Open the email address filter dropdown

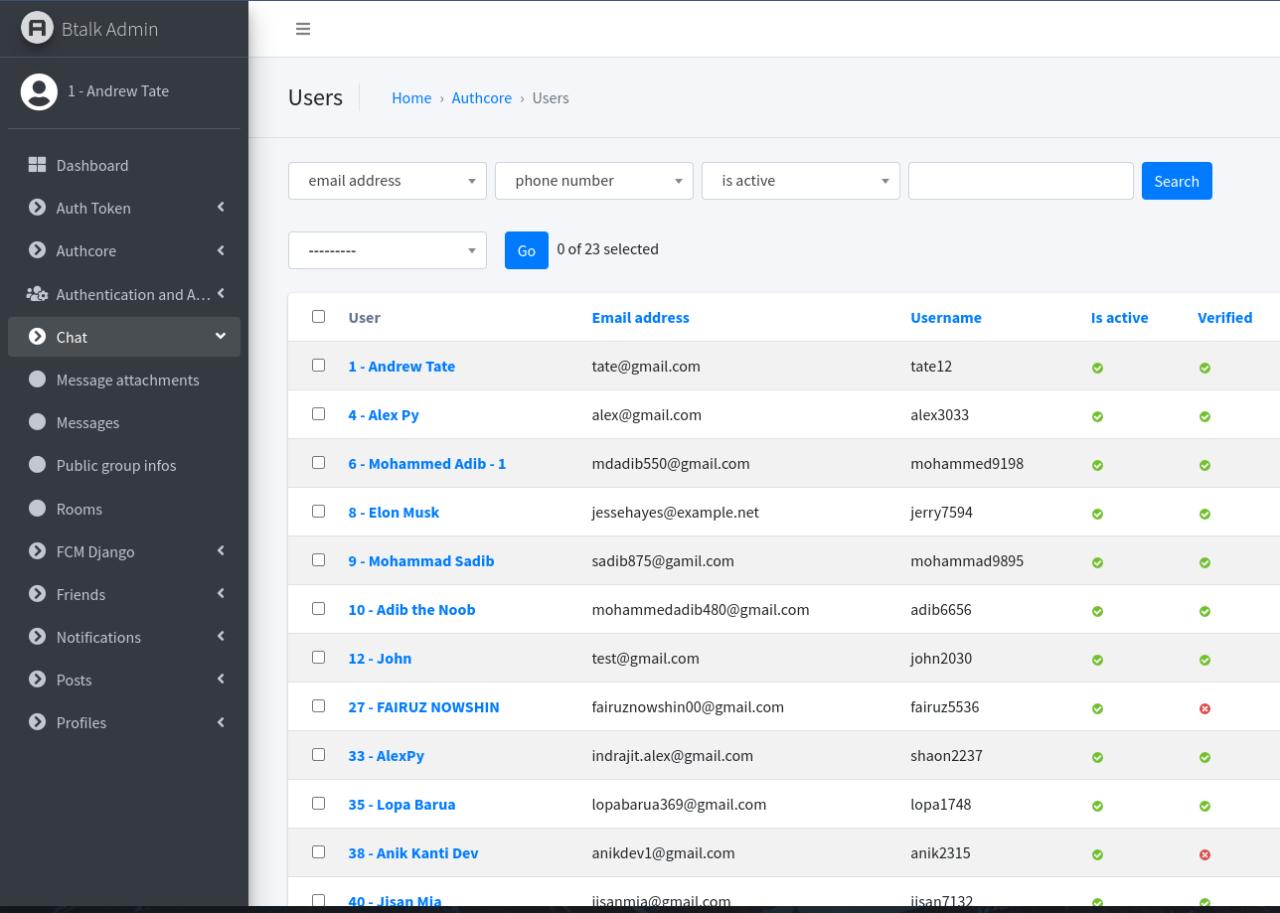tap(388, 181)
